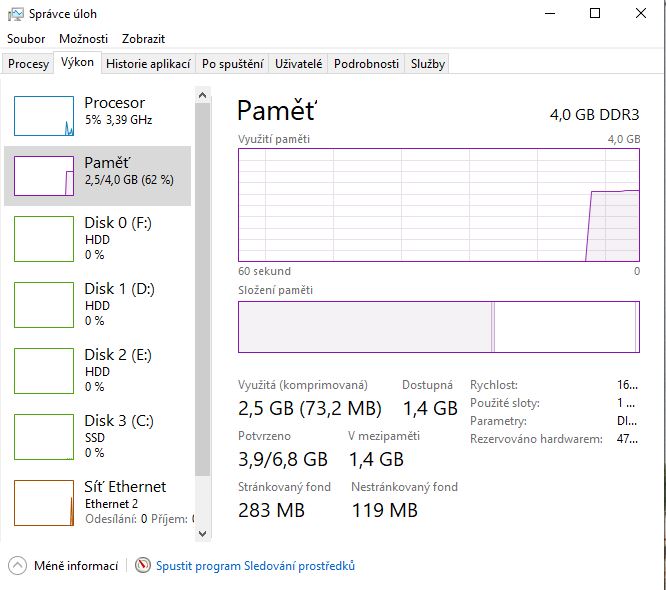Click the sidebar vertical scrollbar
Screen dimensions: 666x590
pos(202,300)
